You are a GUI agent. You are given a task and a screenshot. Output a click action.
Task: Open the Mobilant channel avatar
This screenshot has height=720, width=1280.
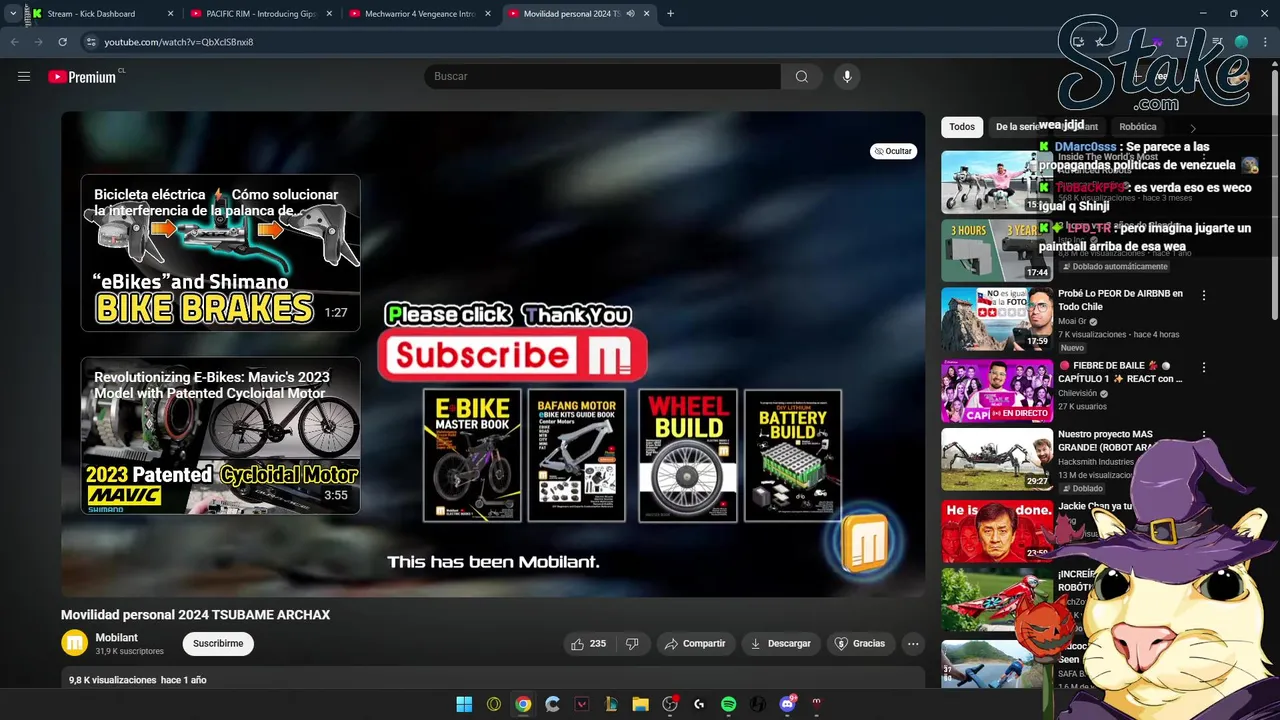[x=75, y=643]
